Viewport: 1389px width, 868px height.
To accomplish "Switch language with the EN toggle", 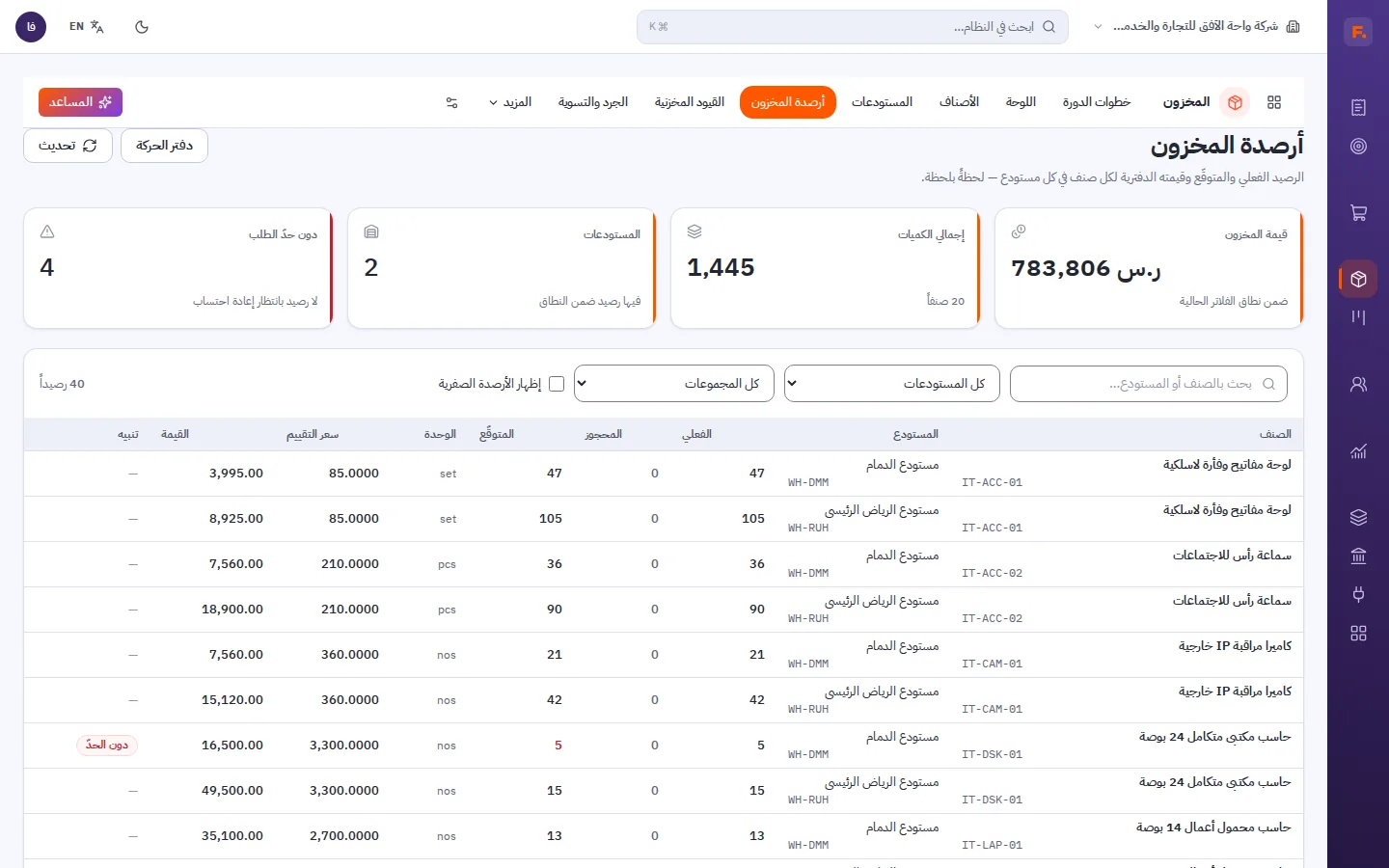I will pos(86,27).
